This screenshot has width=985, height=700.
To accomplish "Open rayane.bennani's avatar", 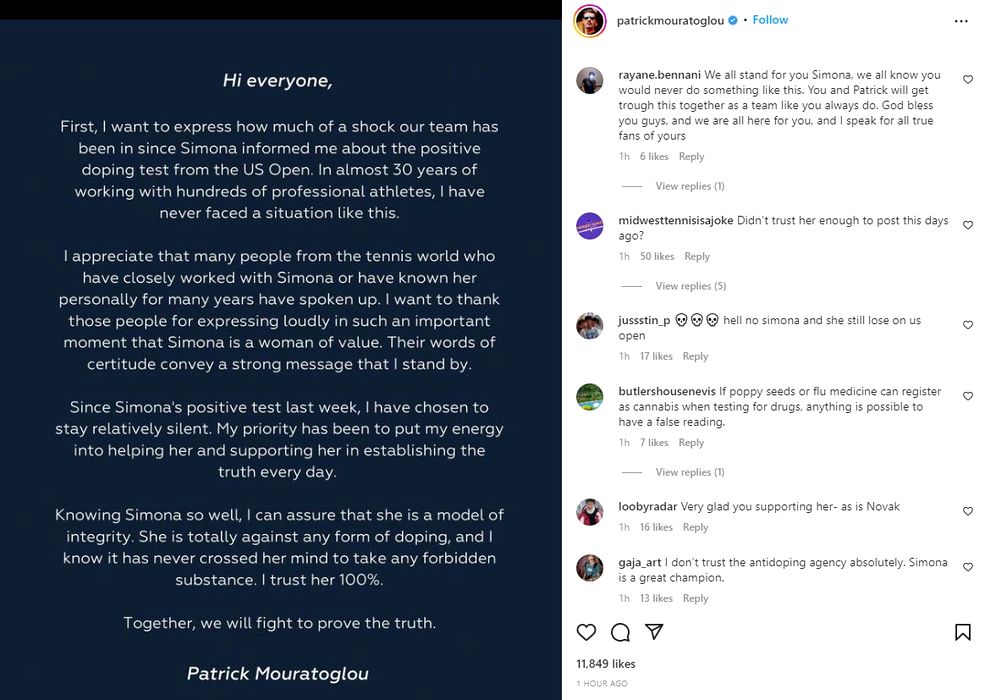I will tap(590, 81).
